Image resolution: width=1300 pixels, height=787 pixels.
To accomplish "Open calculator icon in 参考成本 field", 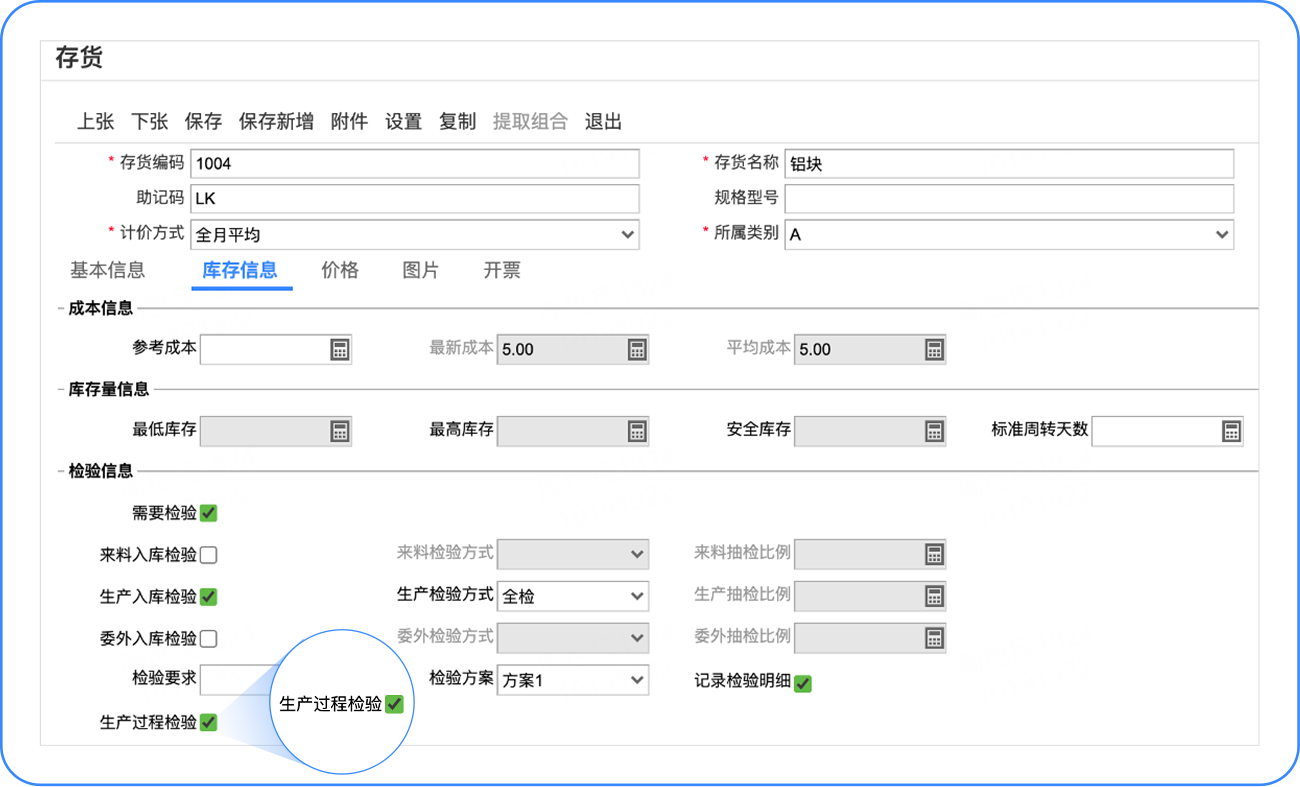I will click(x=339, y=349).
